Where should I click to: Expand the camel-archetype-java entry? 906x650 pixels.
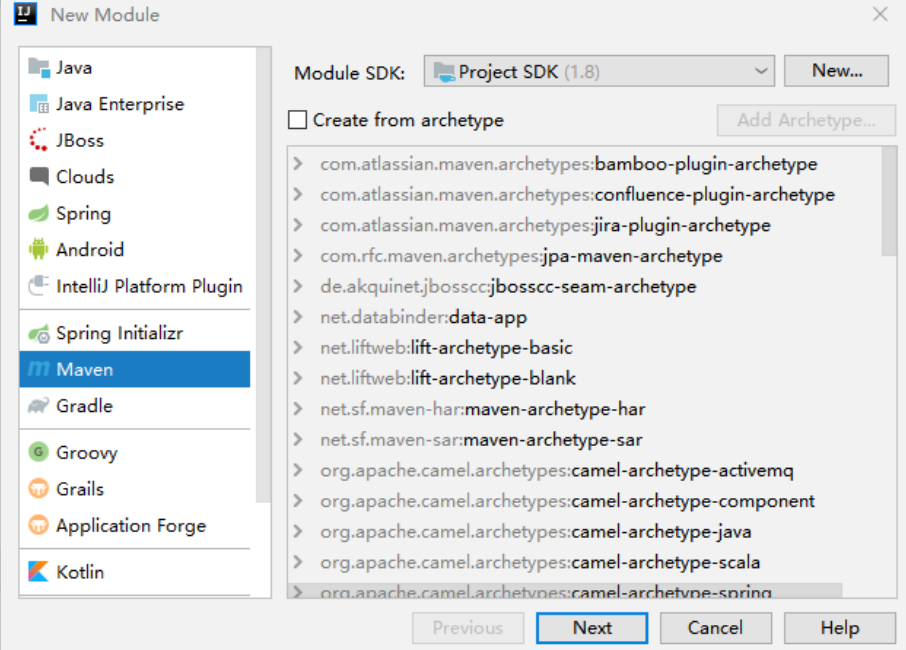298,531
